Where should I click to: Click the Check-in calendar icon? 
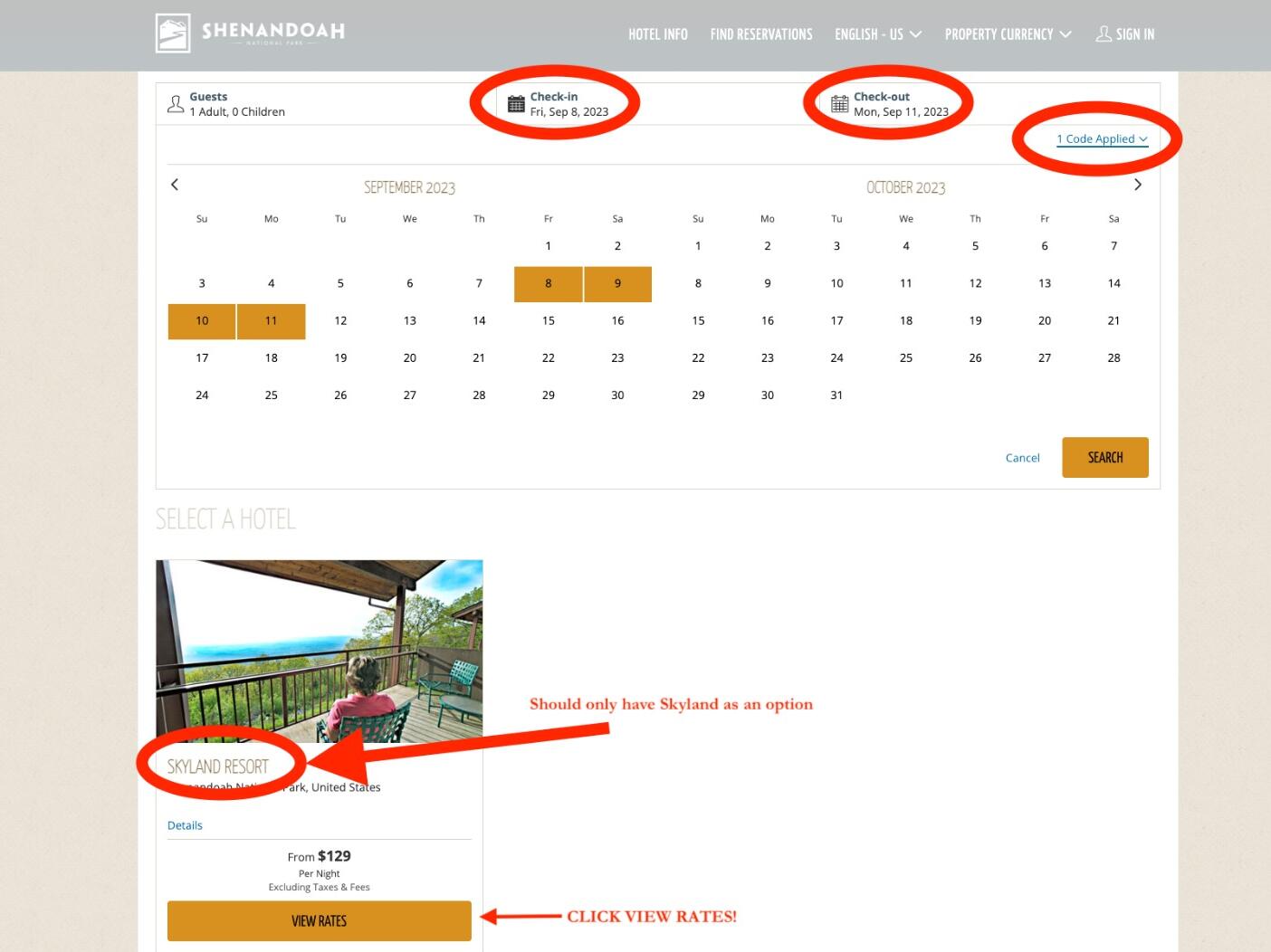516,104
